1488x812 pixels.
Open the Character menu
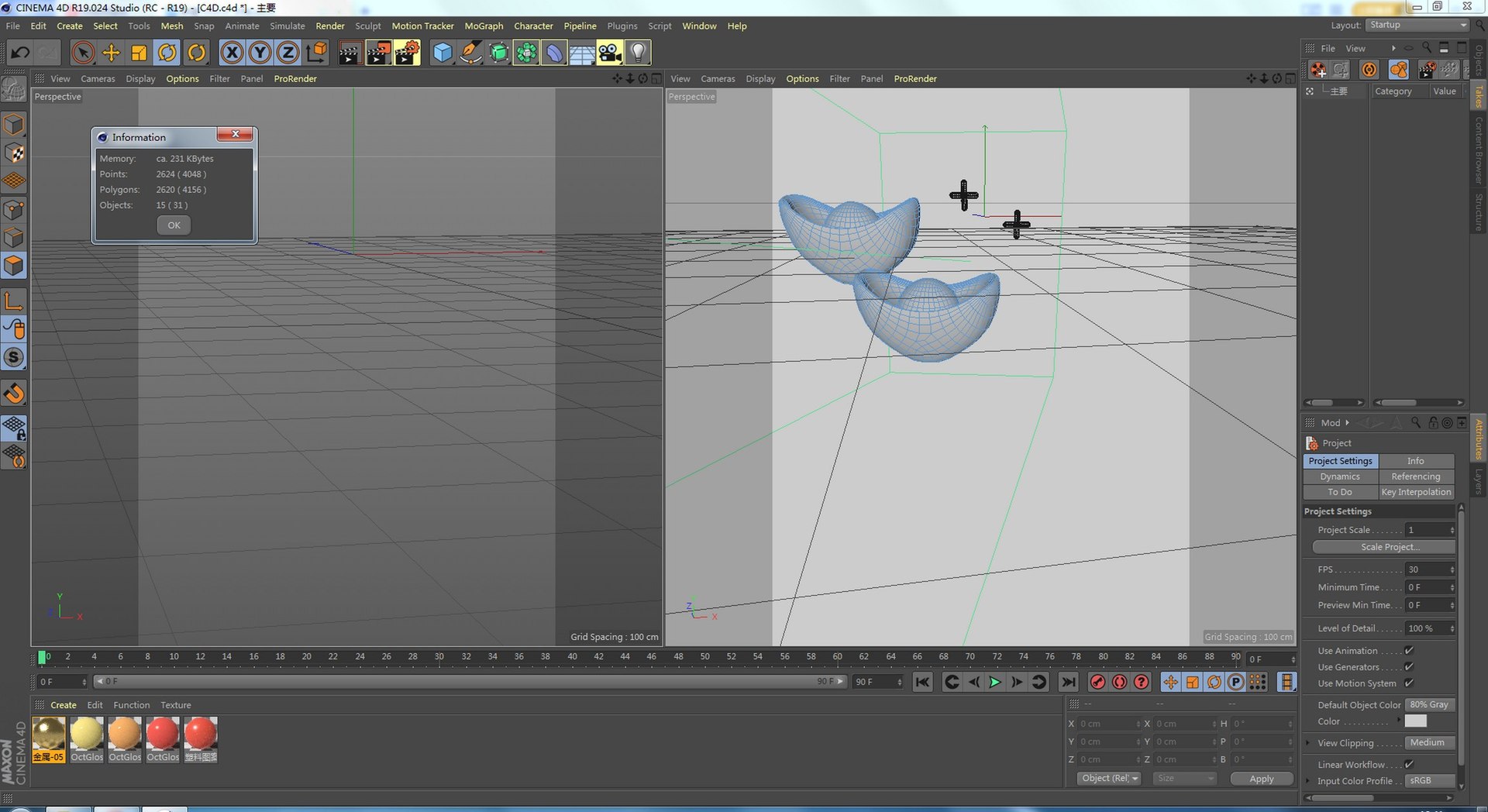coord(533,26)
